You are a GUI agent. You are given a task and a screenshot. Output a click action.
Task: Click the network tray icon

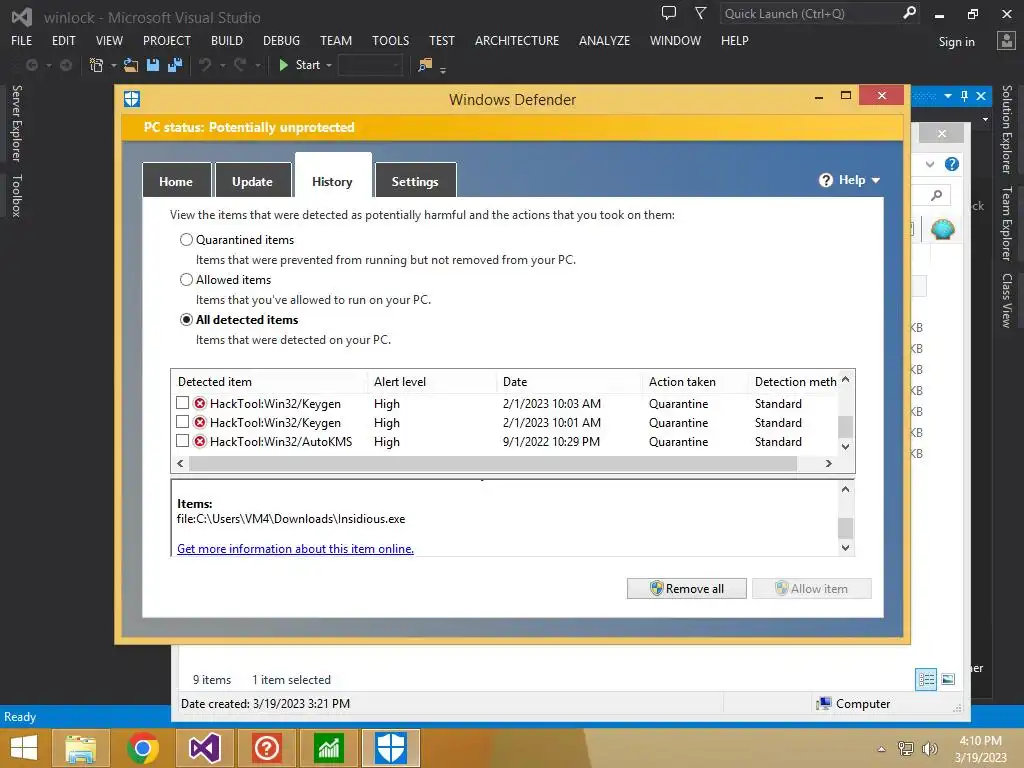906,748
